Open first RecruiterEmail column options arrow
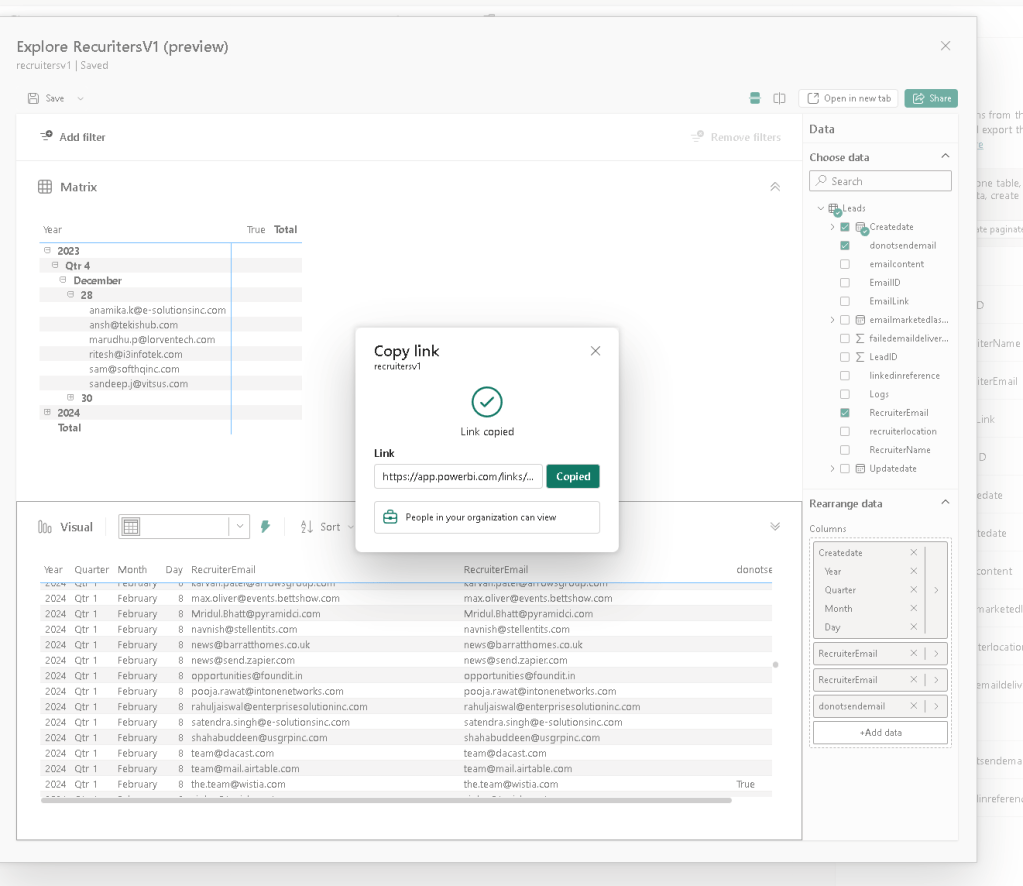Screen dimensions: 1023x886 point(936,653)
